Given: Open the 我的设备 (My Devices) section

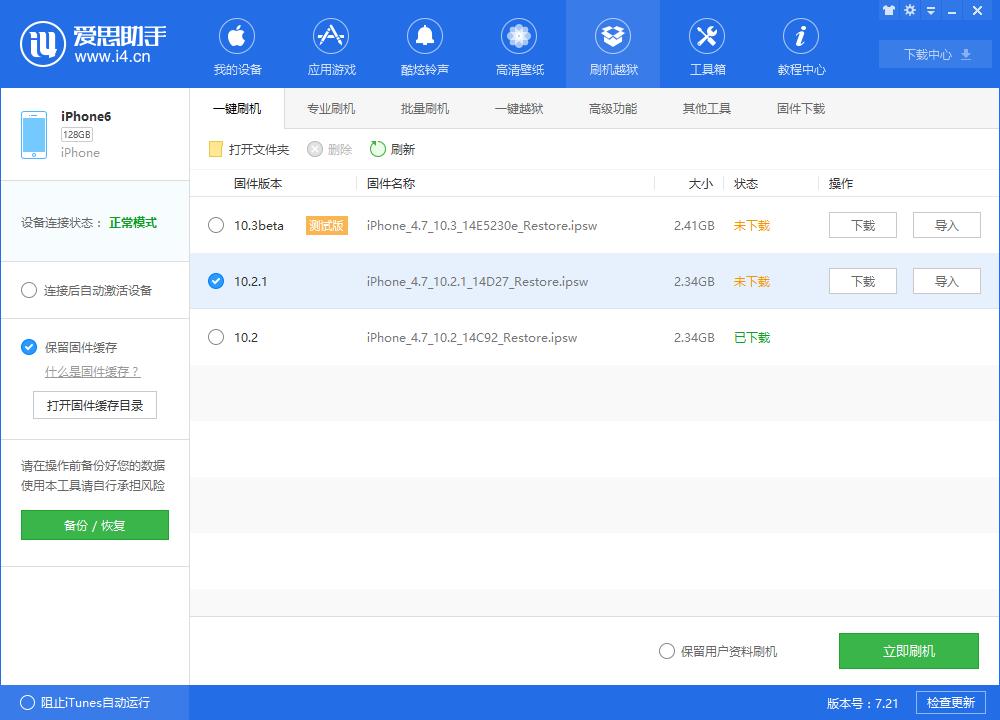Looking at the screenshot, I should coord(237,44).
